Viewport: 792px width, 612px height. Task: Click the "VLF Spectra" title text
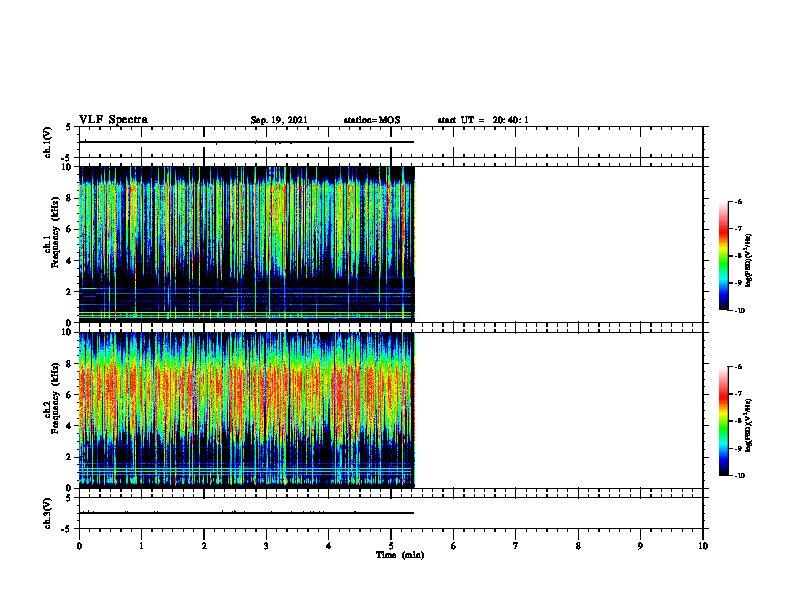coord(113,120)
